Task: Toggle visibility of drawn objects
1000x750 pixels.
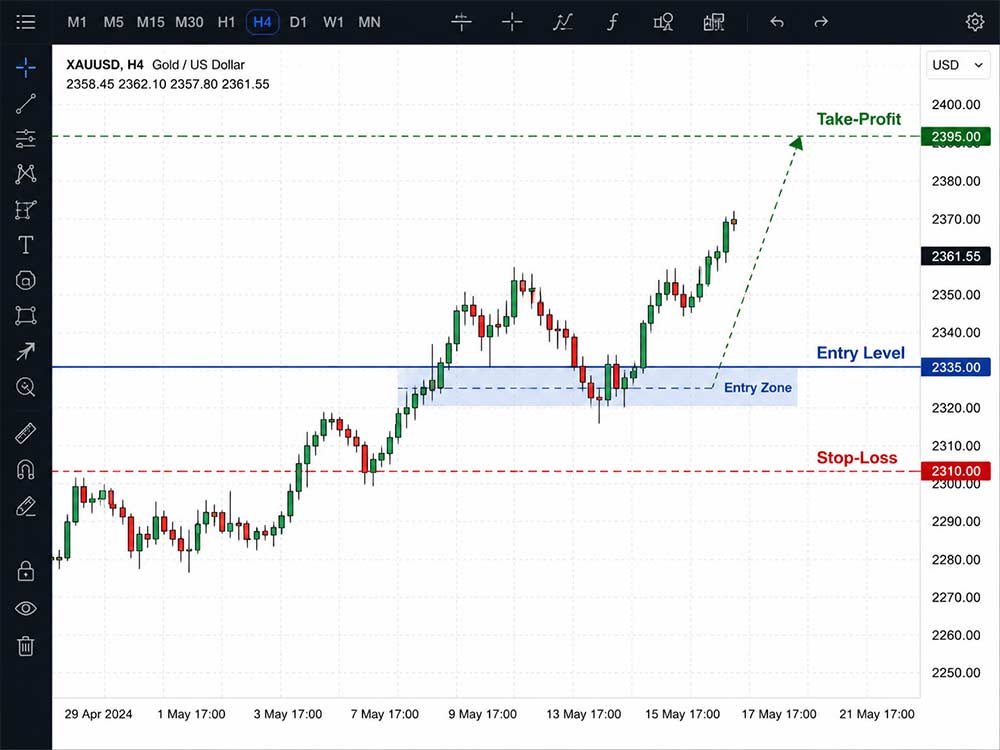Action: (26, 608)
